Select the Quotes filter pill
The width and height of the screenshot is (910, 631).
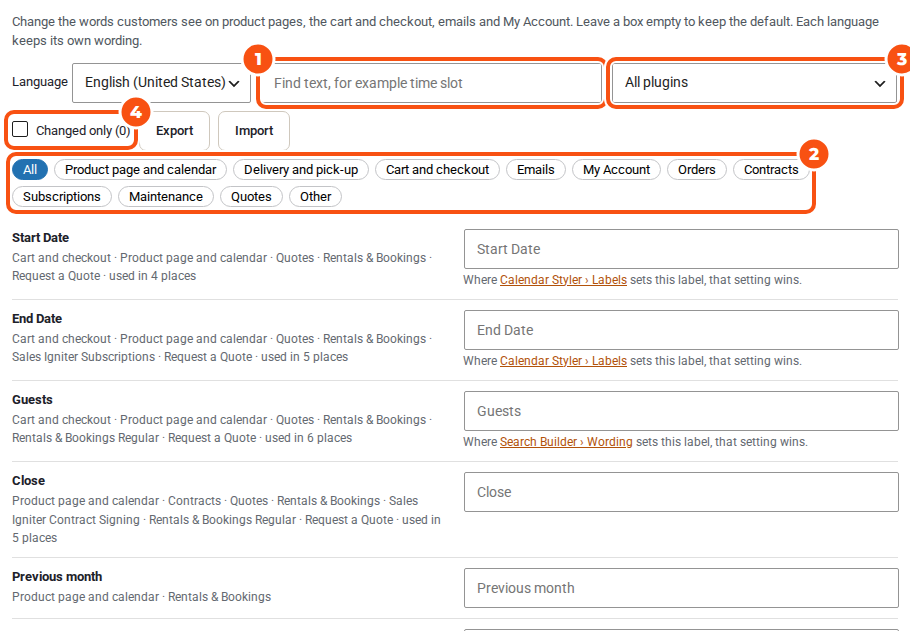pyautogui.click(x=251, y=197)
